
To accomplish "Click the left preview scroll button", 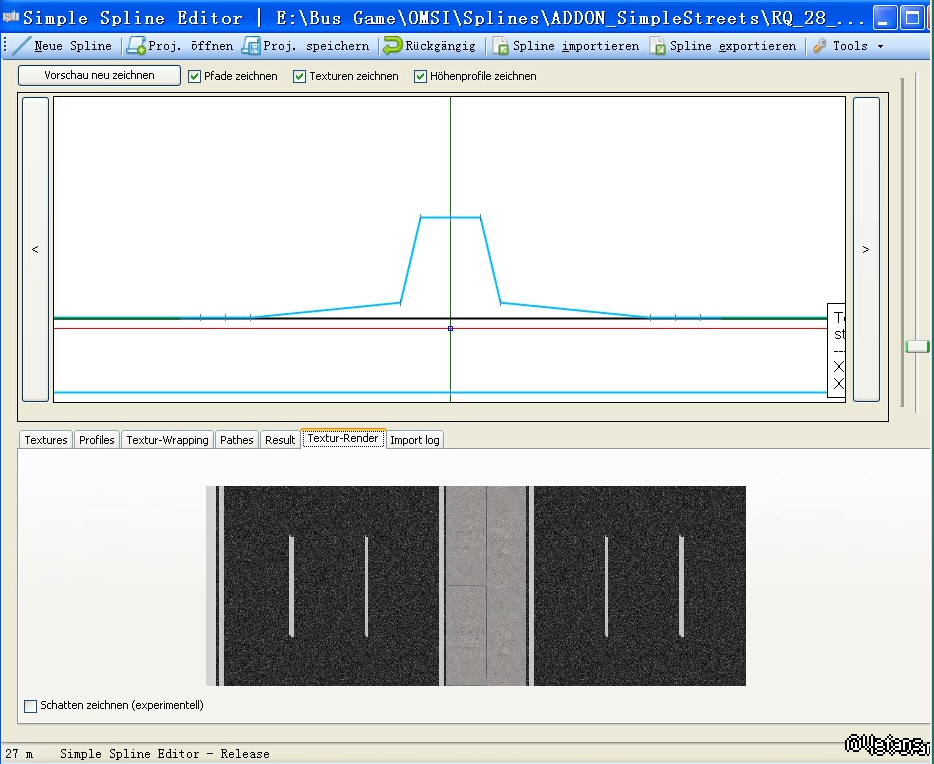I will tap(35, 249).
